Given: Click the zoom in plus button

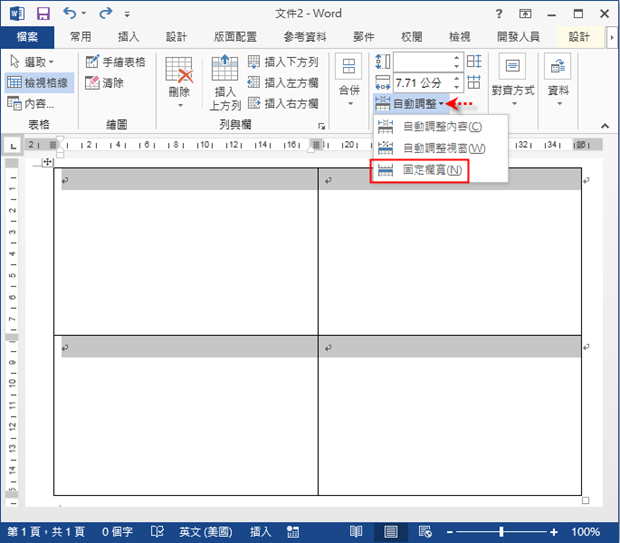Looking at the screenshot, I should click(x=554, y=532).
